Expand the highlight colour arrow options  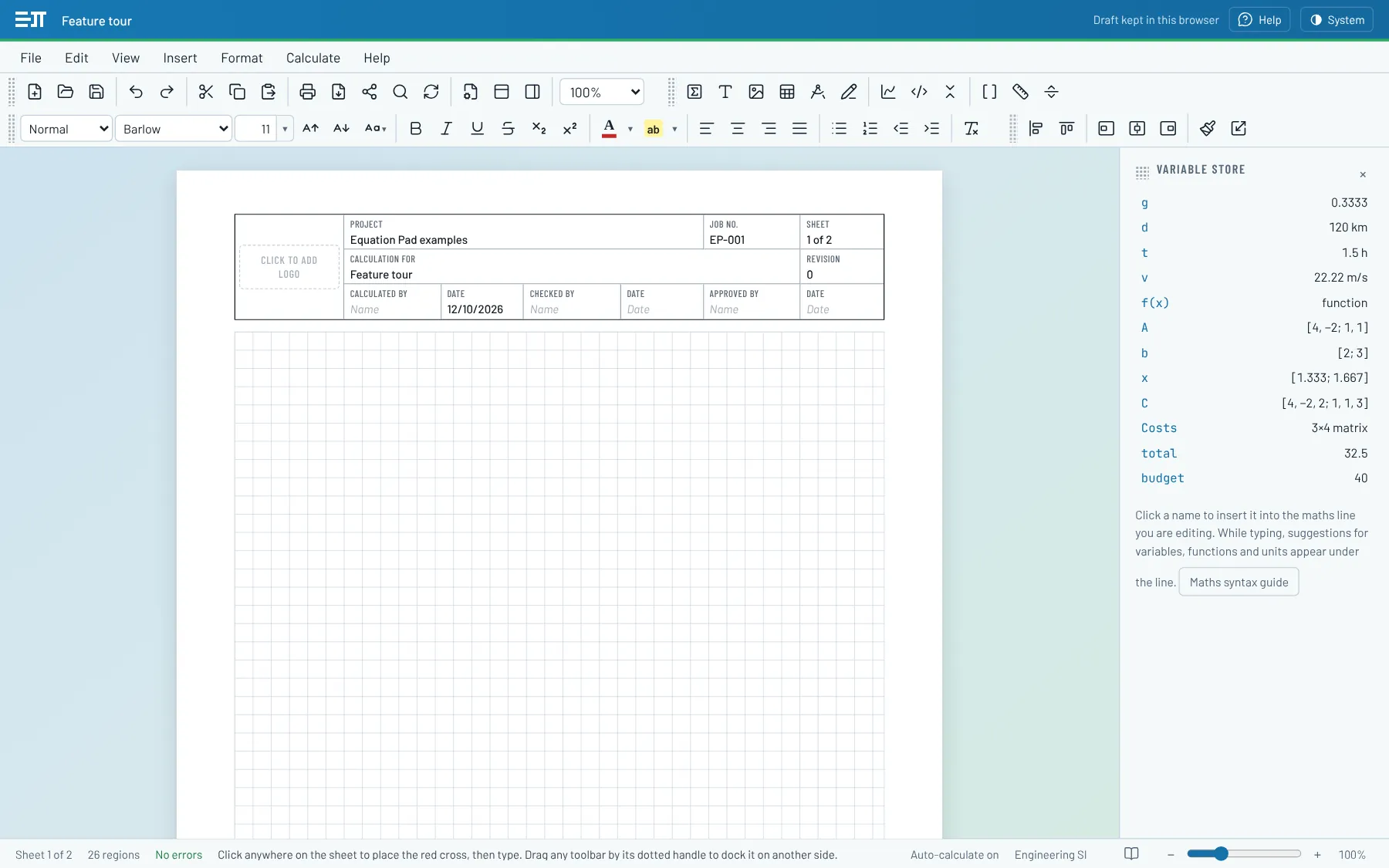[674, 129]
